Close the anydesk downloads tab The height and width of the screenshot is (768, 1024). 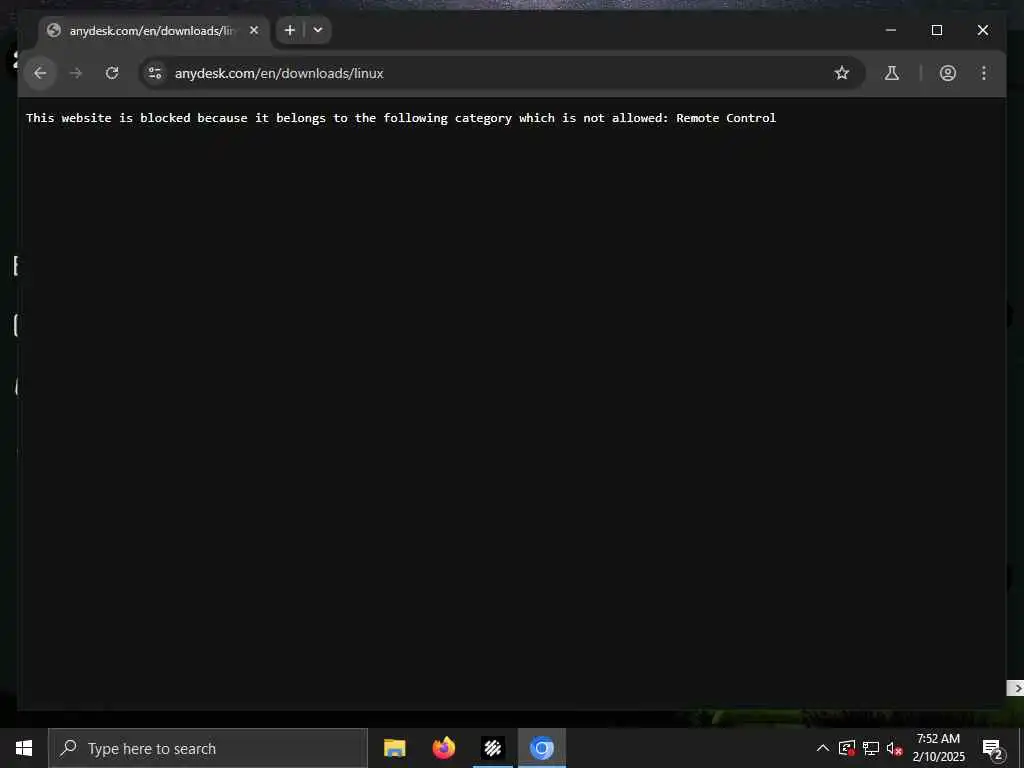[254, 30]
